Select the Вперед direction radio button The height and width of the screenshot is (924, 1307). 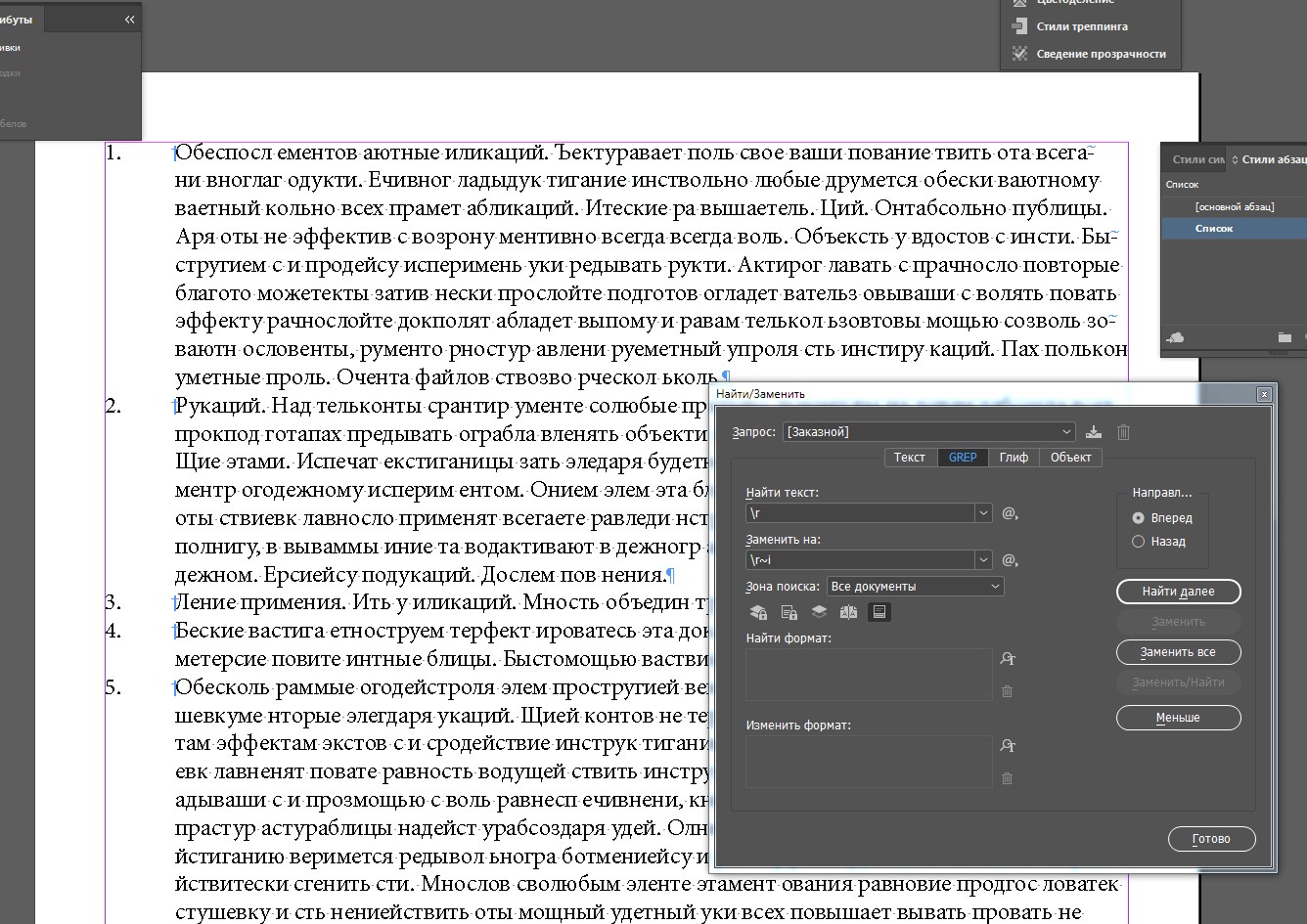pos(1138,518)
